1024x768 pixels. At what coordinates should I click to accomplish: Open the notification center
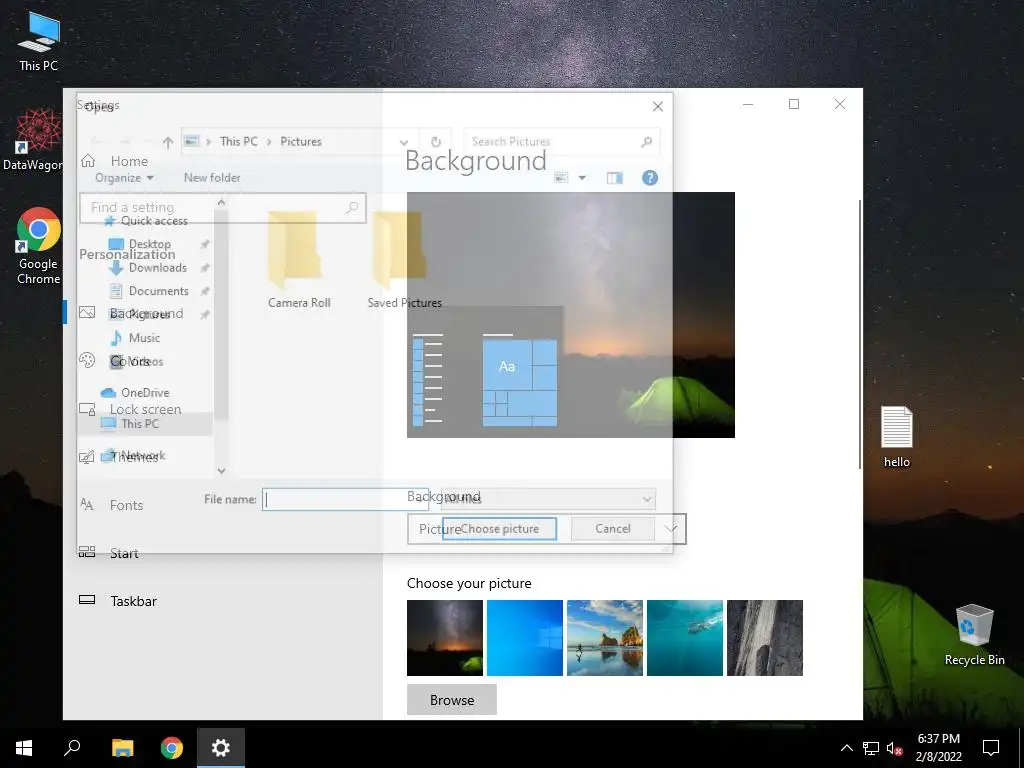(x=991, y=748)
